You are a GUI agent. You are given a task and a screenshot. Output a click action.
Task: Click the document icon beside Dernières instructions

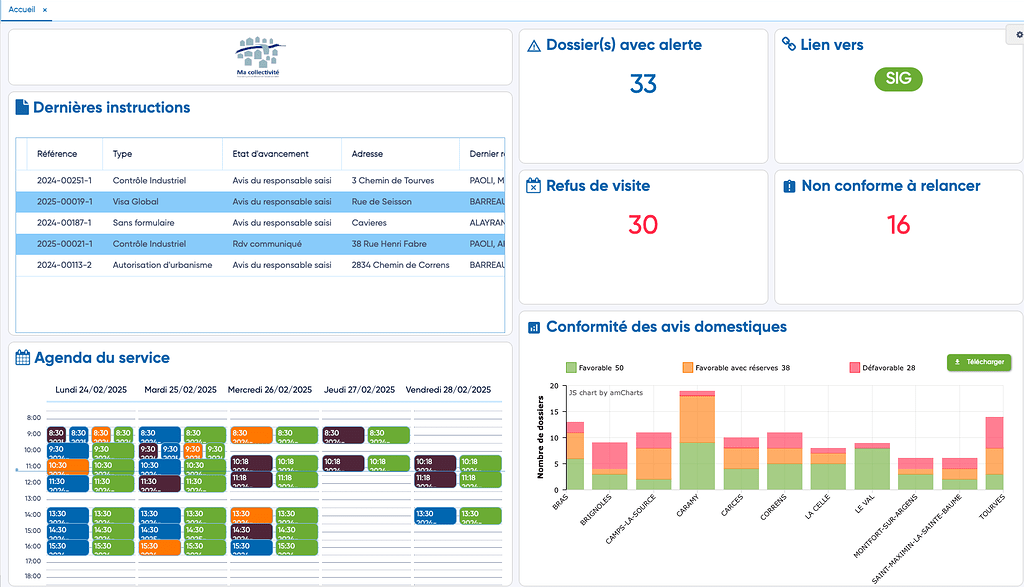(22, 108)
